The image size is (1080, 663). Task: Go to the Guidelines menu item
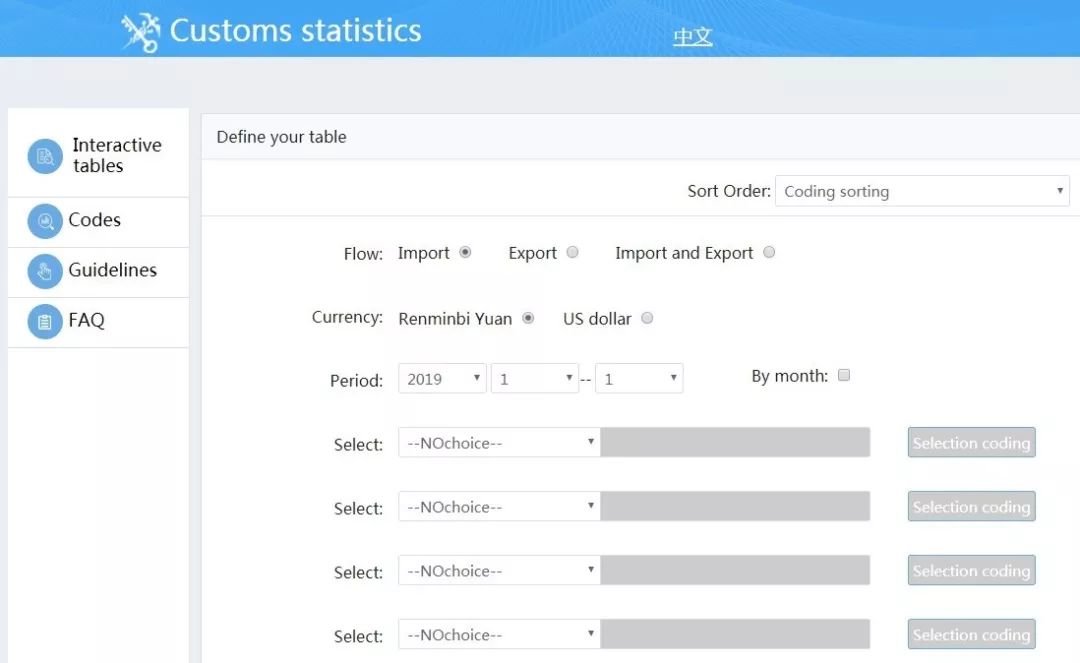click(112, 271)
